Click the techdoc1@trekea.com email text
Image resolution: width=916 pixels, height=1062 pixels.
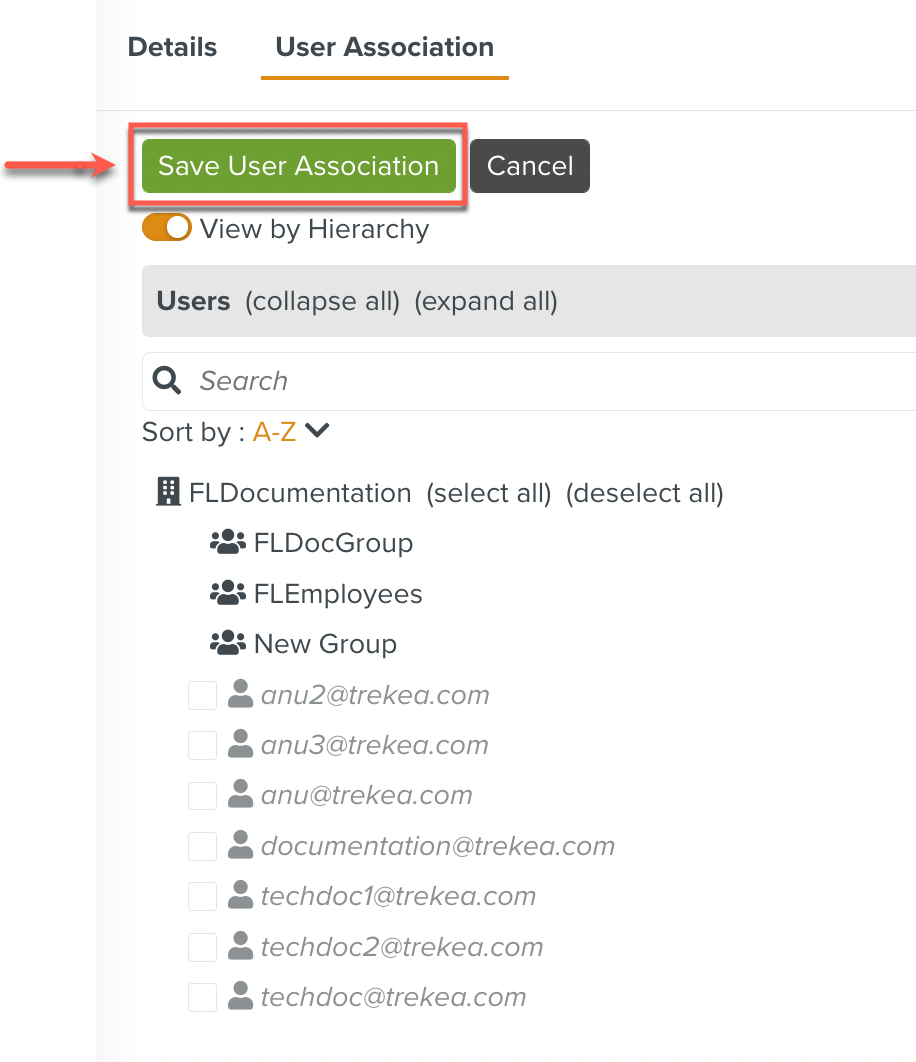(398, 896)
